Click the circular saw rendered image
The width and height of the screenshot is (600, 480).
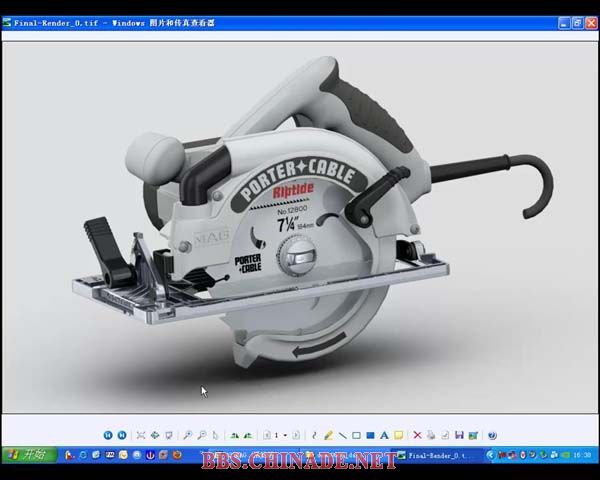(300, 227)
